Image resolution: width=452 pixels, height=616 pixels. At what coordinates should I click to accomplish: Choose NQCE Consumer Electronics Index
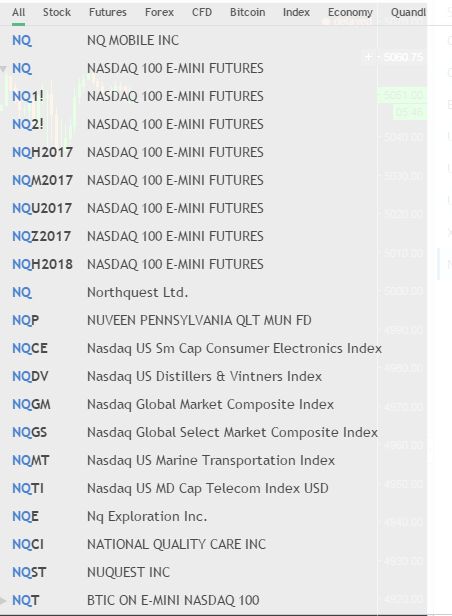213,348
